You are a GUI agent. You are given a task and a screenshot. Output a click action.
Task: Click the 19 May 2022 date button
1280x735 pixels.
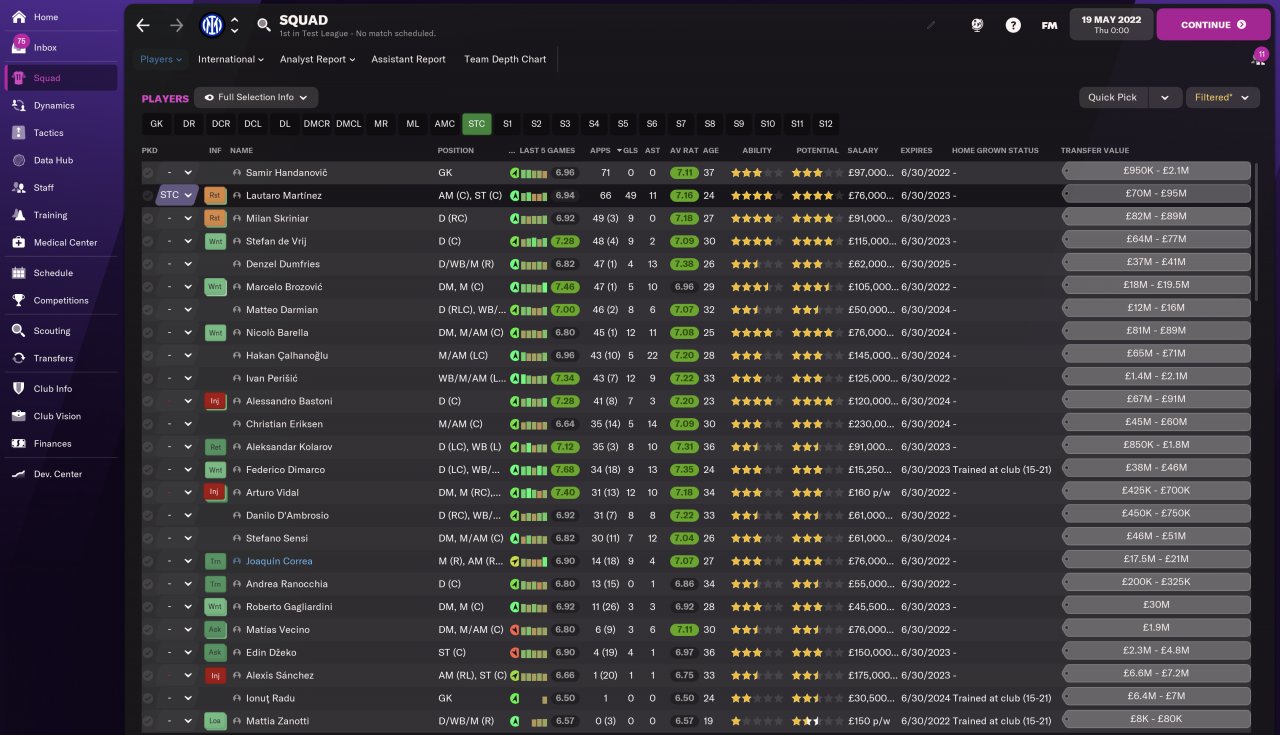(x=1111, y=25)
